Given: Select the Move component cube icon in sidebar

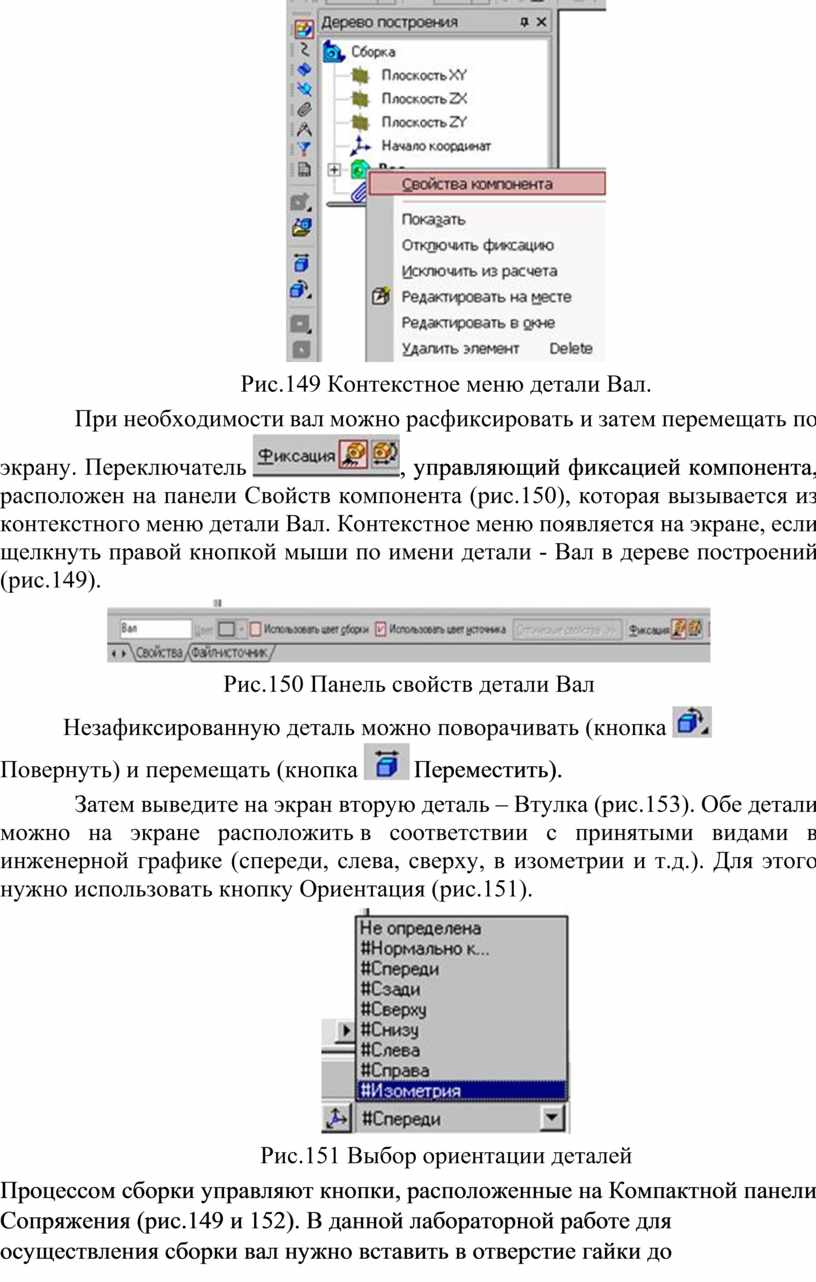Looking at the screenshot, I should tap(301, 265).
